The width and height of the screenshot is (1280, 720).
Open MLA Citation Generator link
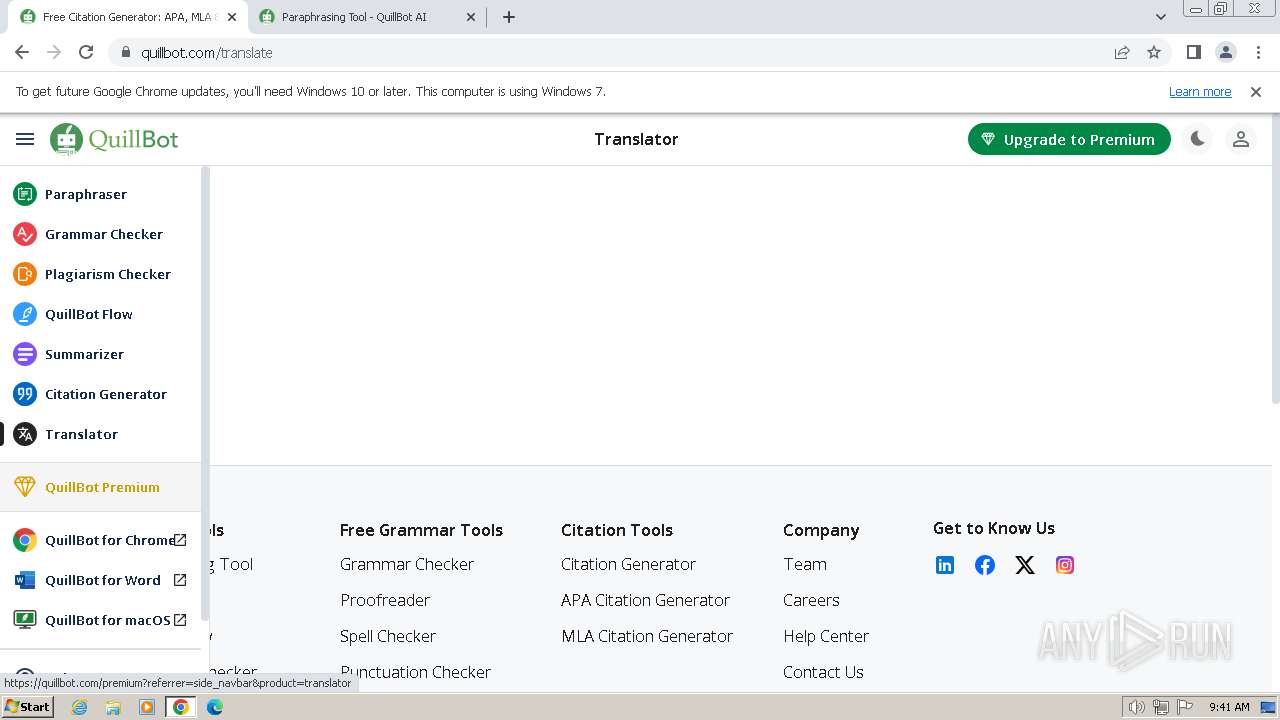[x=647, y=636]
